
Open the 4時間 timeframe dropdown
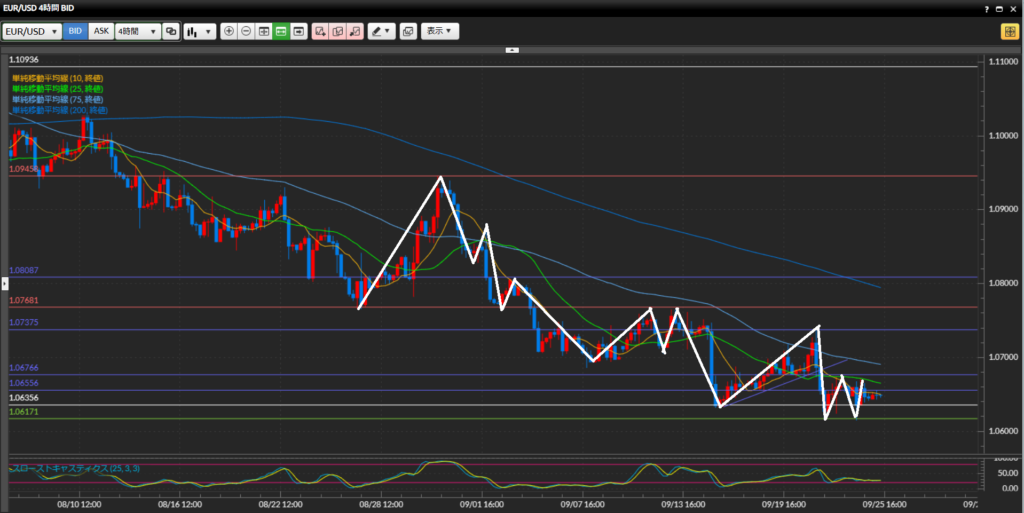click(x=137, y=31)
